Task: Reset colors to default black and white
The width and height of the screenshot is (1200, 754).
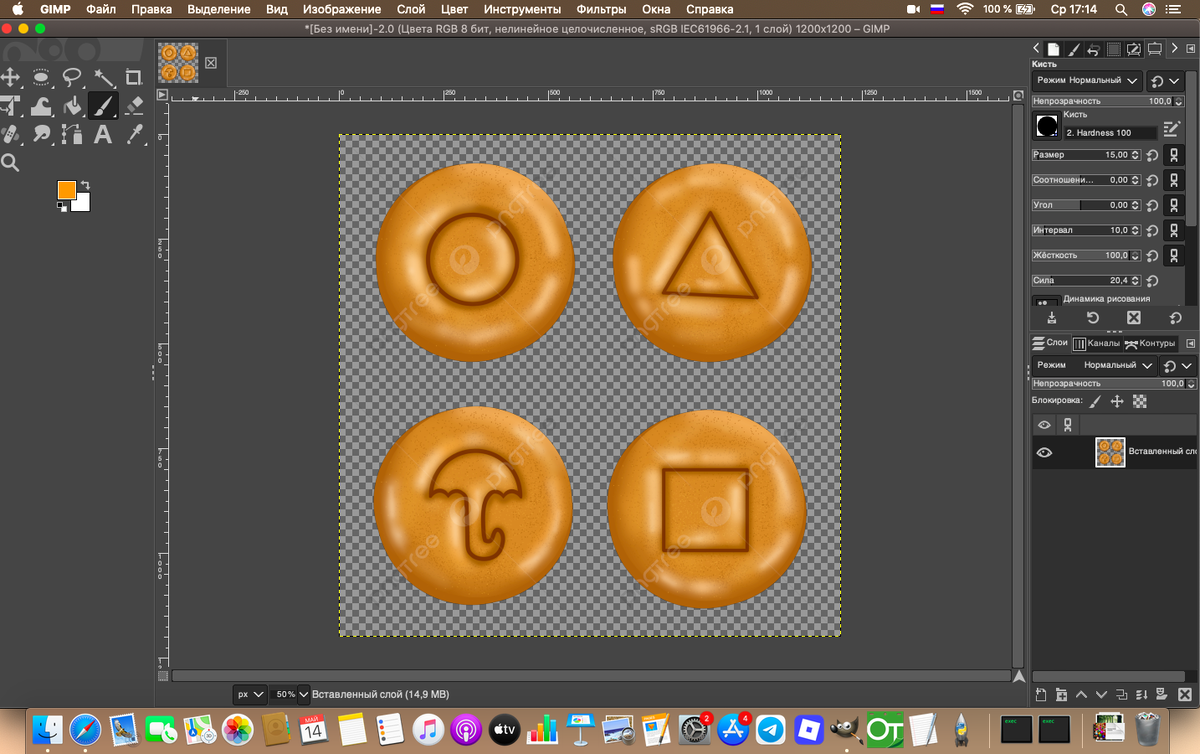Action: click(62, 206)
